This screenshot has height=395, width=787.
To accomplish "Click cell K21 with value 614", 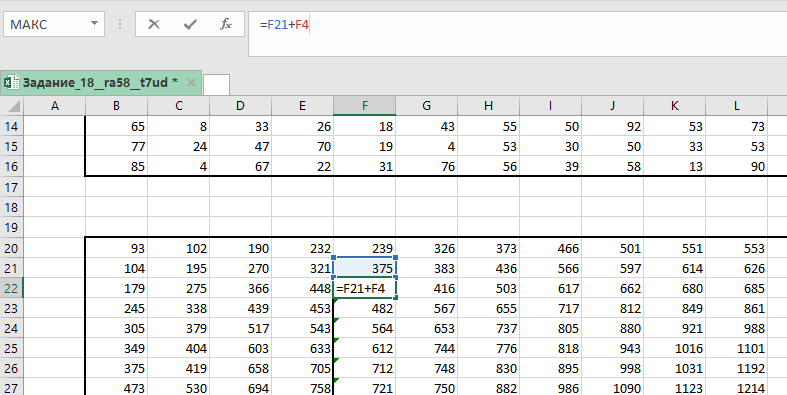I will click(x=675, y=268).
